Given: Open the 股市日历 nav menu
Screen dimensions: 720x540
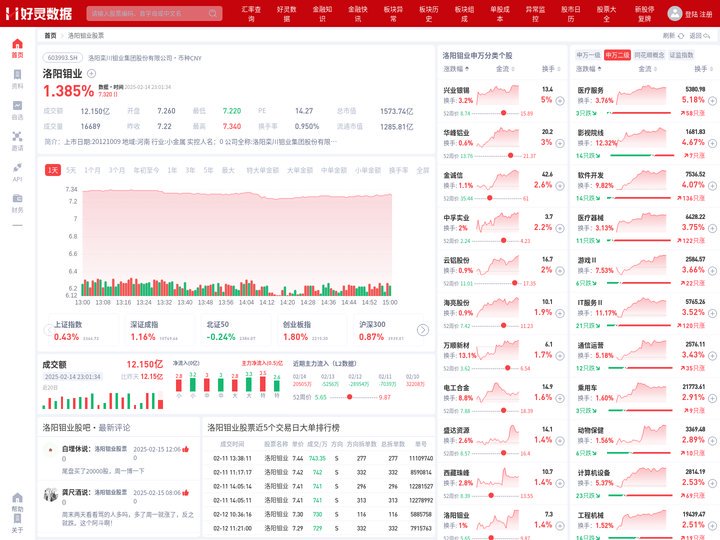Looking at the screenshot, I should click(x=570, y=14).
